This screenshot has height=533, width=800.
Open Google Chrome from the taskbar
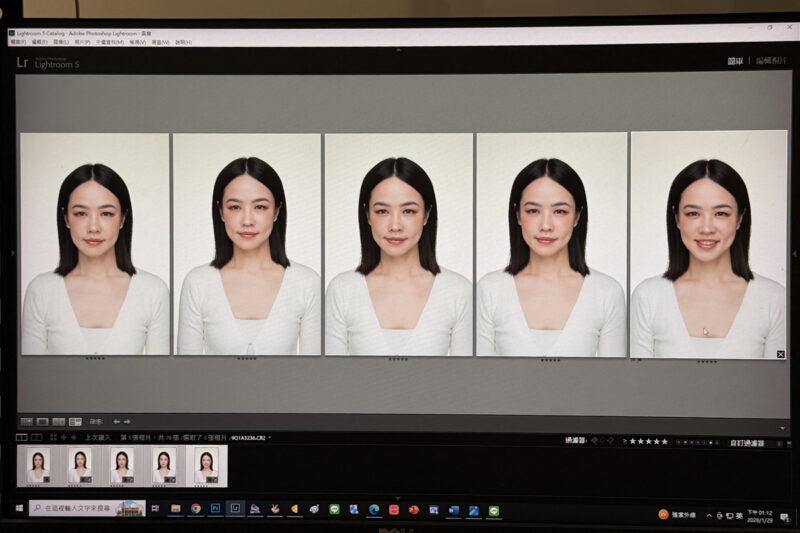(195, 510)
